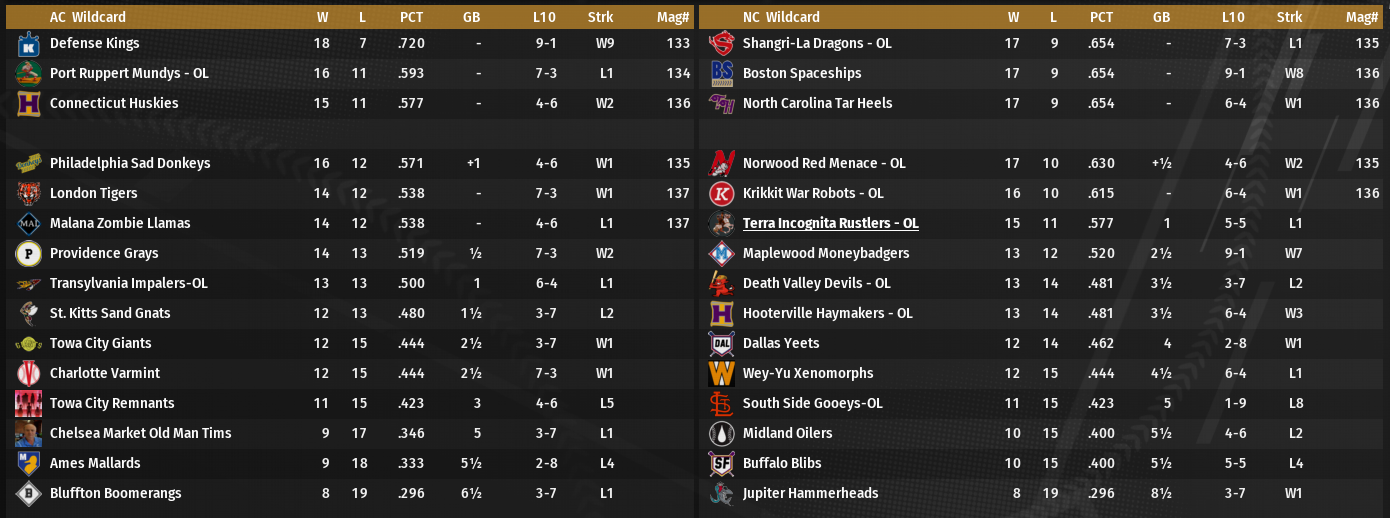
Task: Click the Chelsea Market Old Man Tims photo
Action: point(28,434)
